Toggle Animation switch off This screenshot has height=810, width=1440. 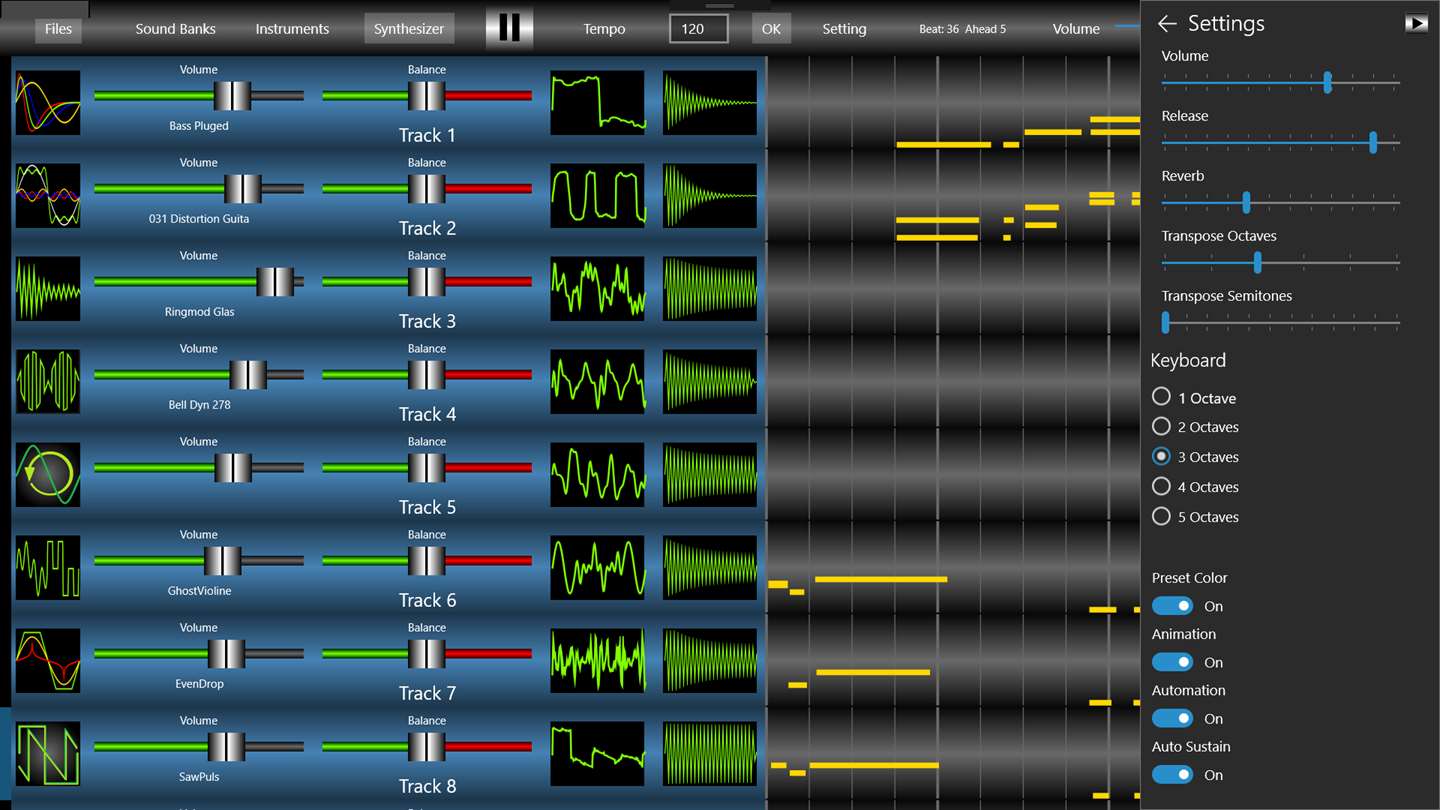1172,662
